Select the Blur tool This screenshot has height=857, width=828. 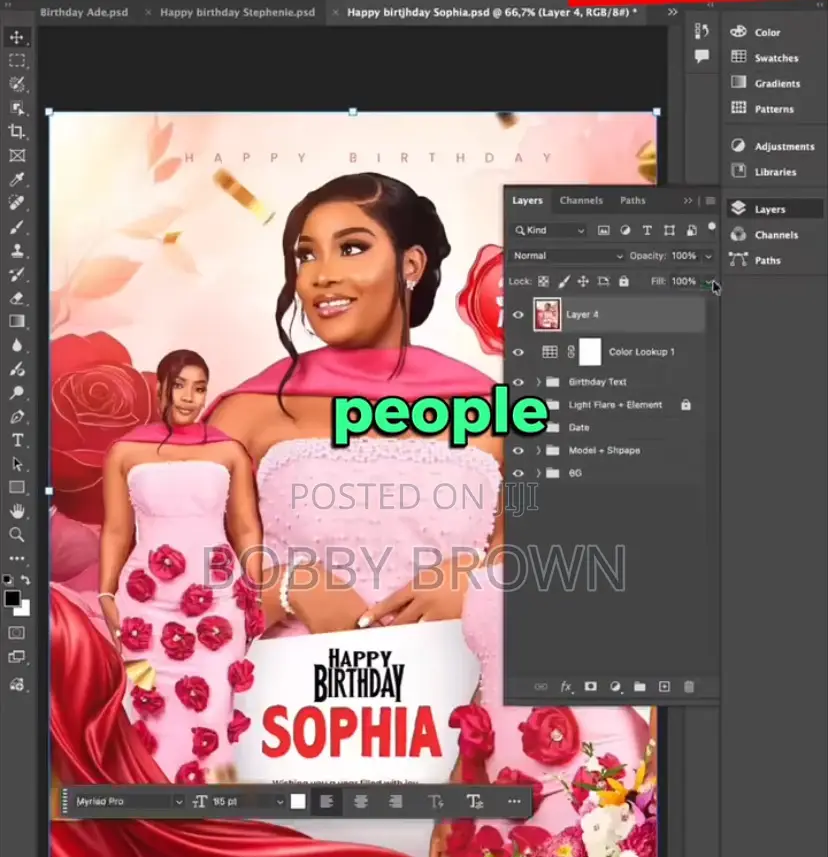click(17, 345)
